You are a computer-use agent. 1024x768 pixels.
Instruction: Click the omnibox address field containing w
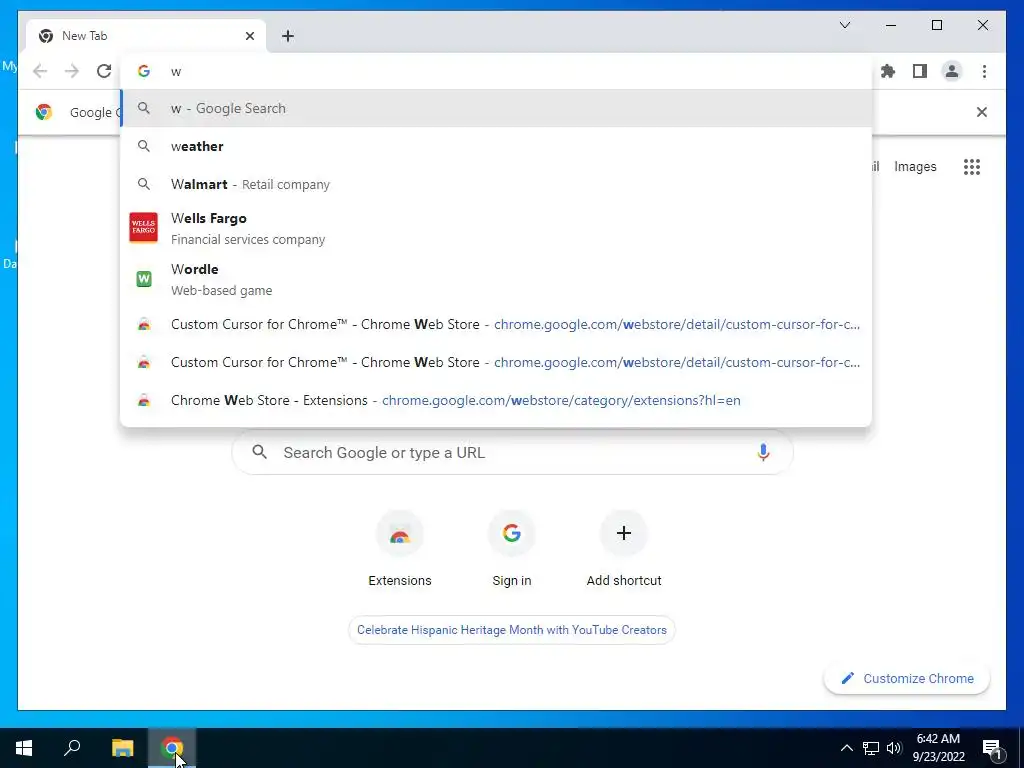coord(496,71)
